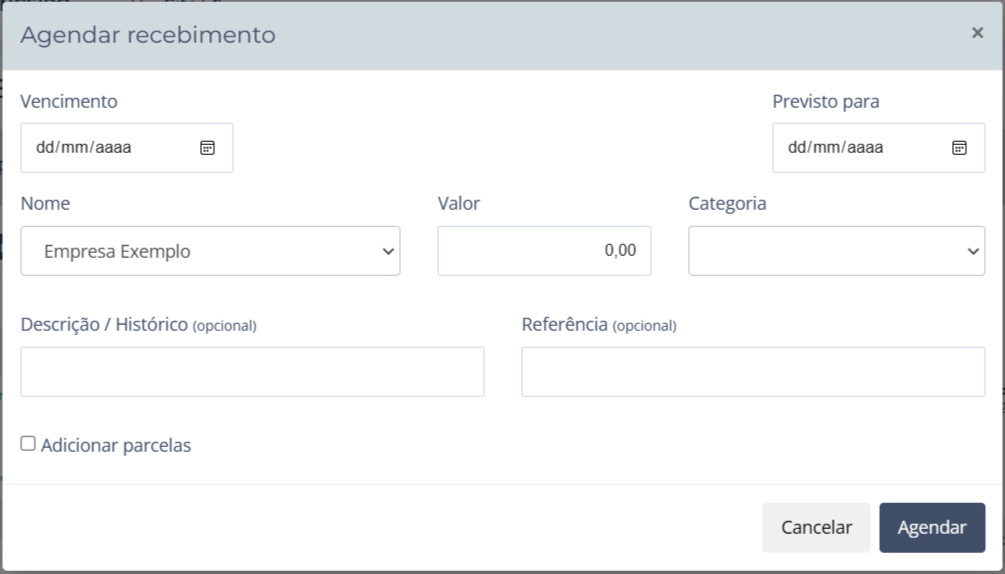This screenshot has width=1005, height=574.
Task: Select the Descrição / Histórico text box
Action: (x=252, y=372)
